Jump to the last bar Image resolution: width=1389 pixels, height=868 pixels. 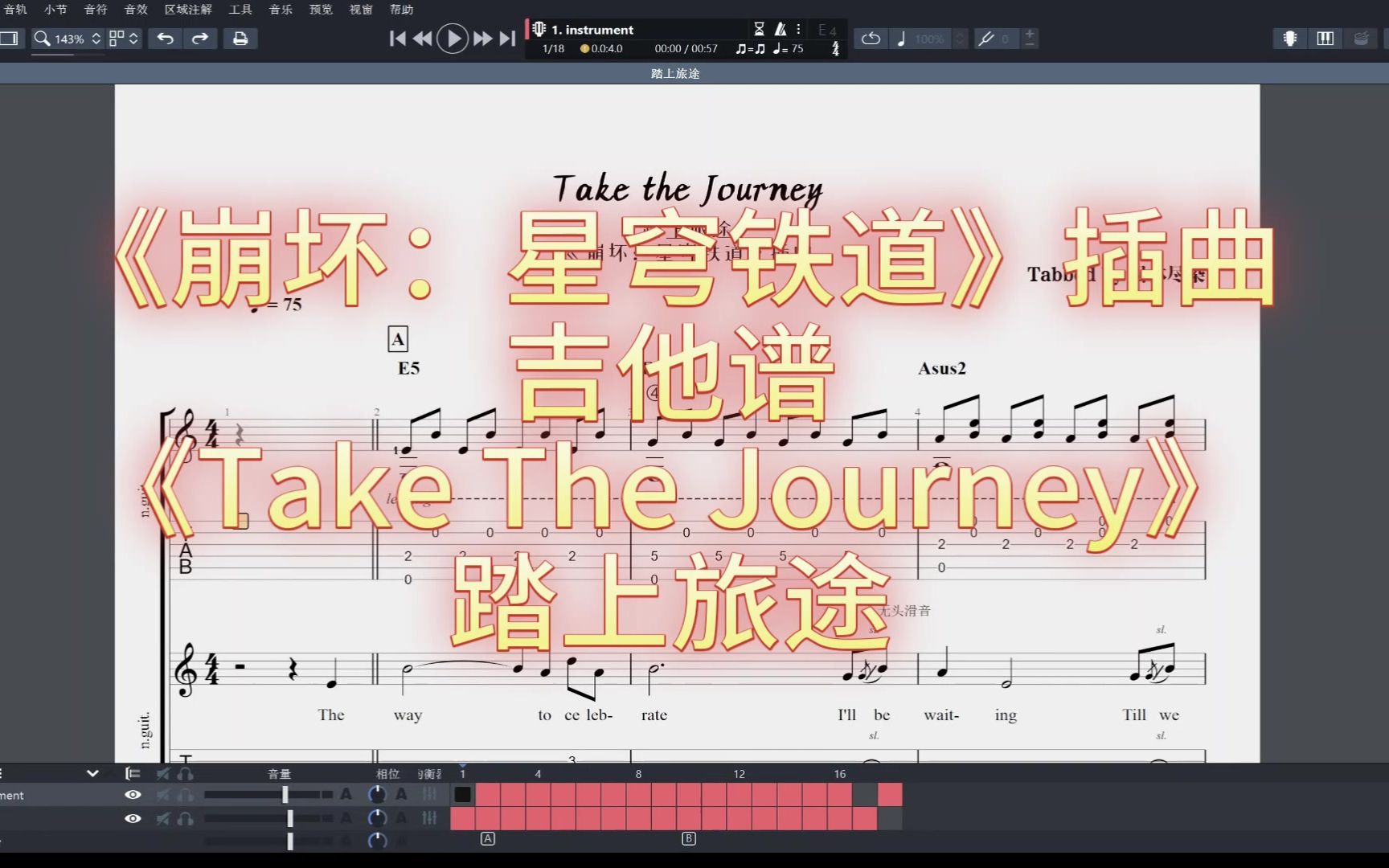click(507, 39)
